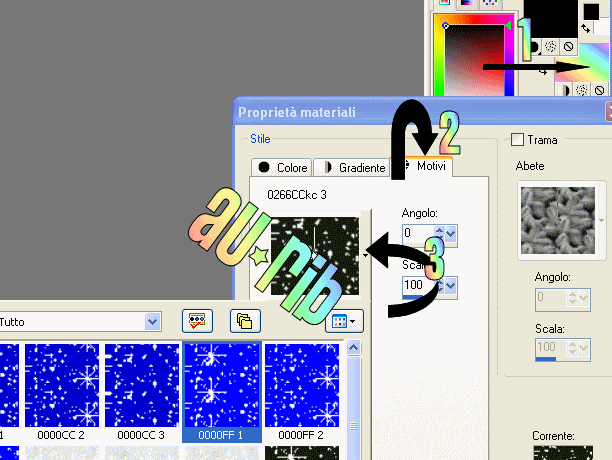Click the pattern Angolo value field
The image size is (612, 460).
[x=418, y=234]
